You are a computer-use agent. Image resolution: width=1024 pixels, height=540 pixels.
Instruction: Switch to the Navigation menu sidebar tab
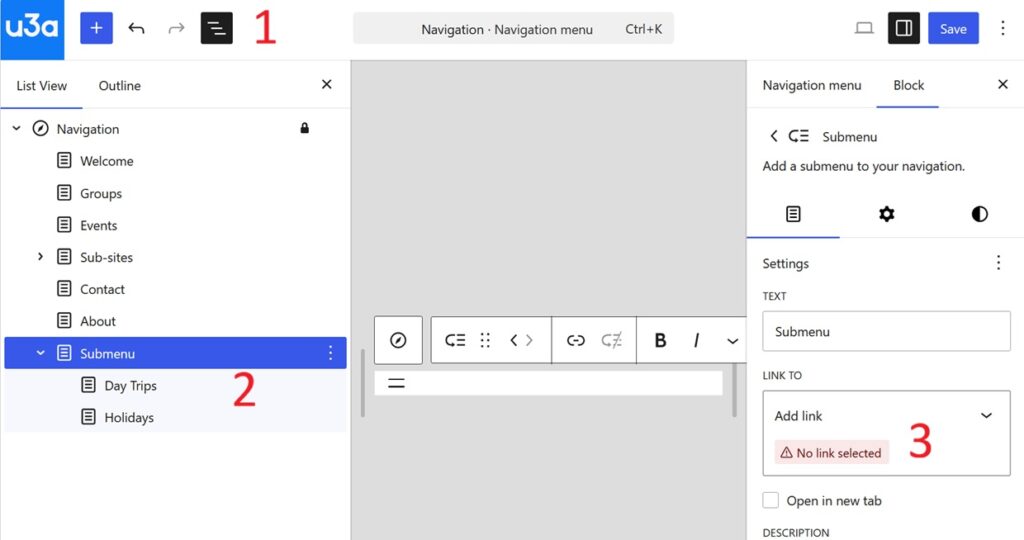(812, 86)
